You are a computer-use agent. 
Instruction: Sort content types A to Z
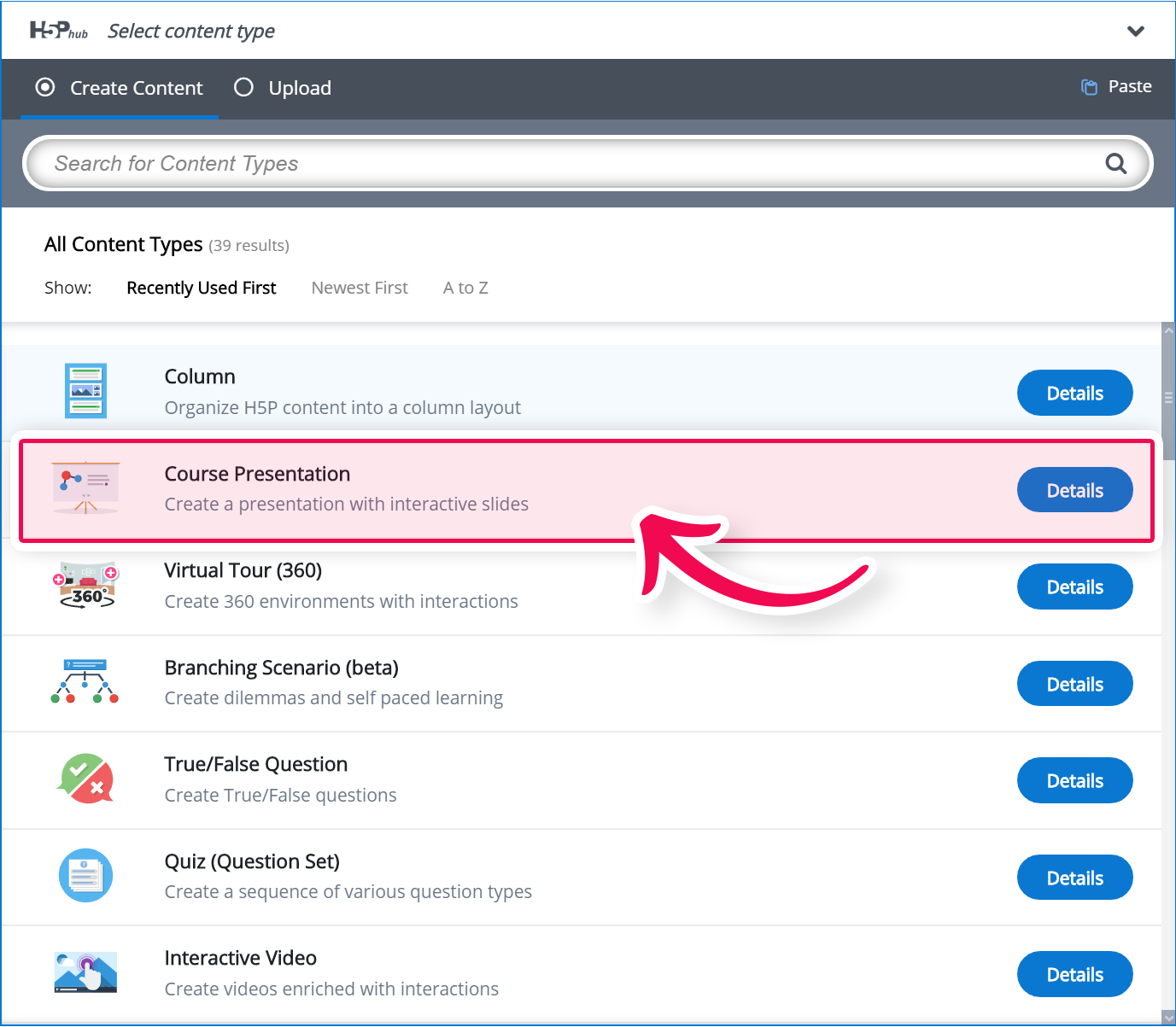pyautogui.click(x=465, y=289)
